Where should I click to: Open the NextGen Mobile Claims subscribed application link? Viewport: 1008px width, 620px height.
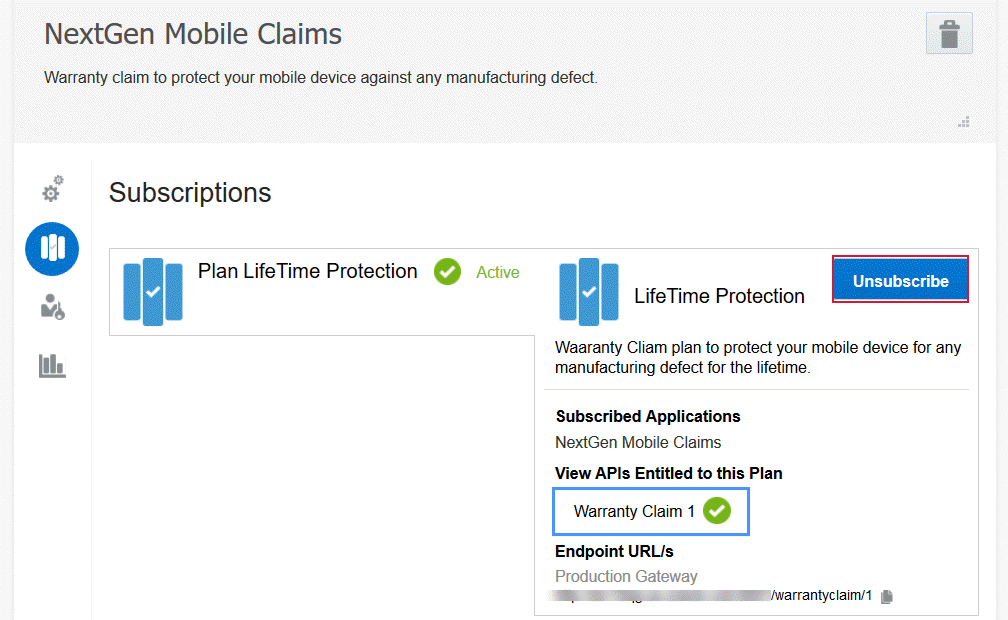(637, 442)
